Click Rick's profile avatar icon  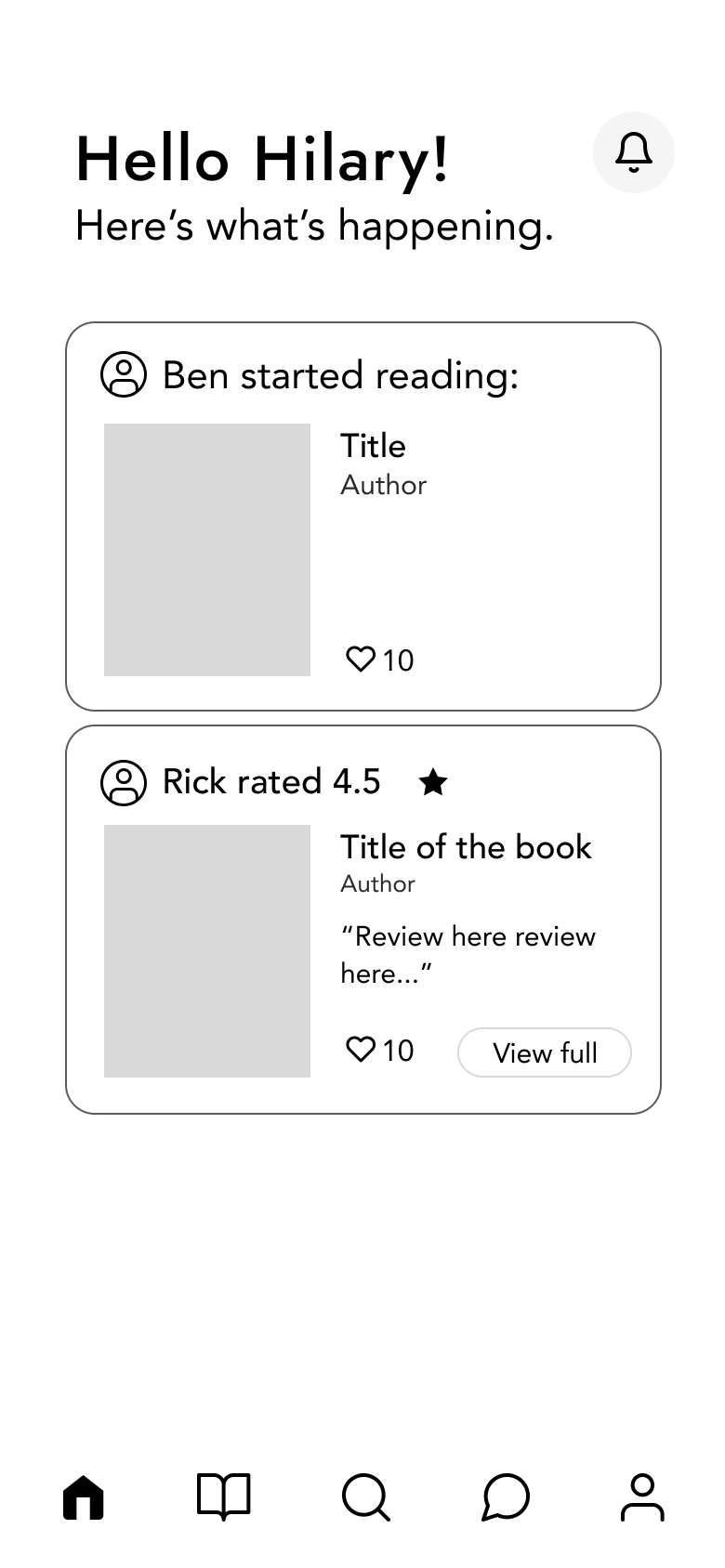124,782
